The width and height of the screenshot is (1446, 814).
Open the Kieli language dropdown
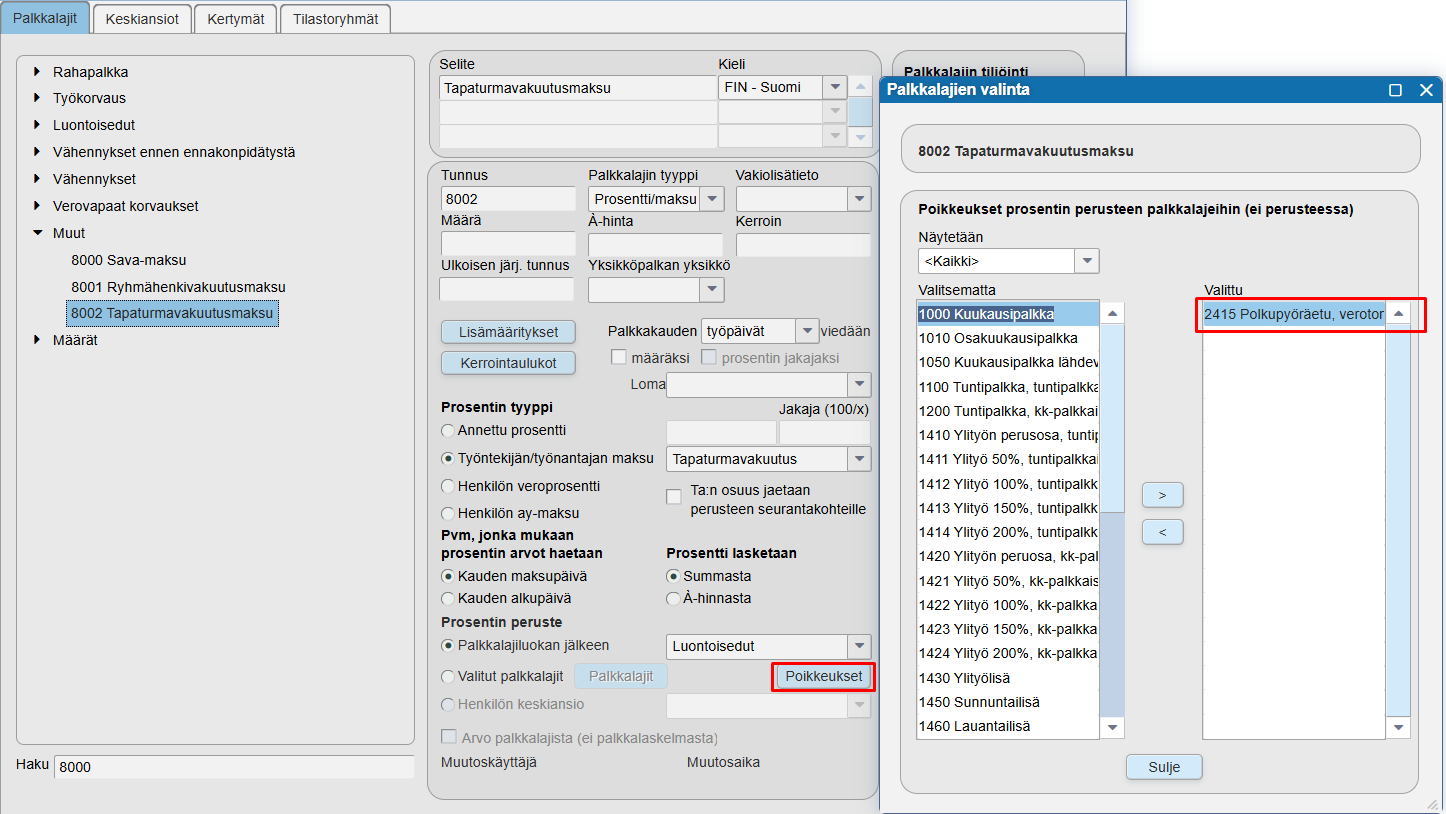pos(834,87)
